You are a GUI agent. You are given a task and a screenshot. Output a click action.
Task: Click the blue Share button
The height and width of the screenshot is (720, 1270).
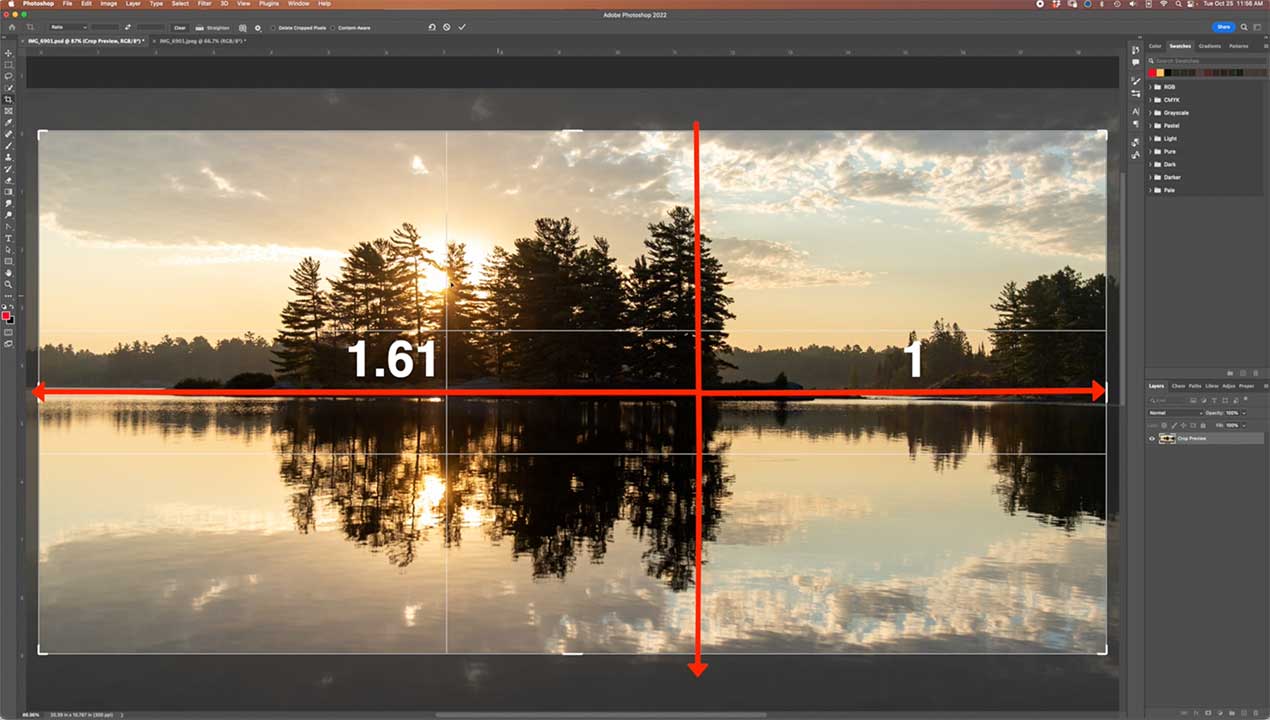(1222, 27)
